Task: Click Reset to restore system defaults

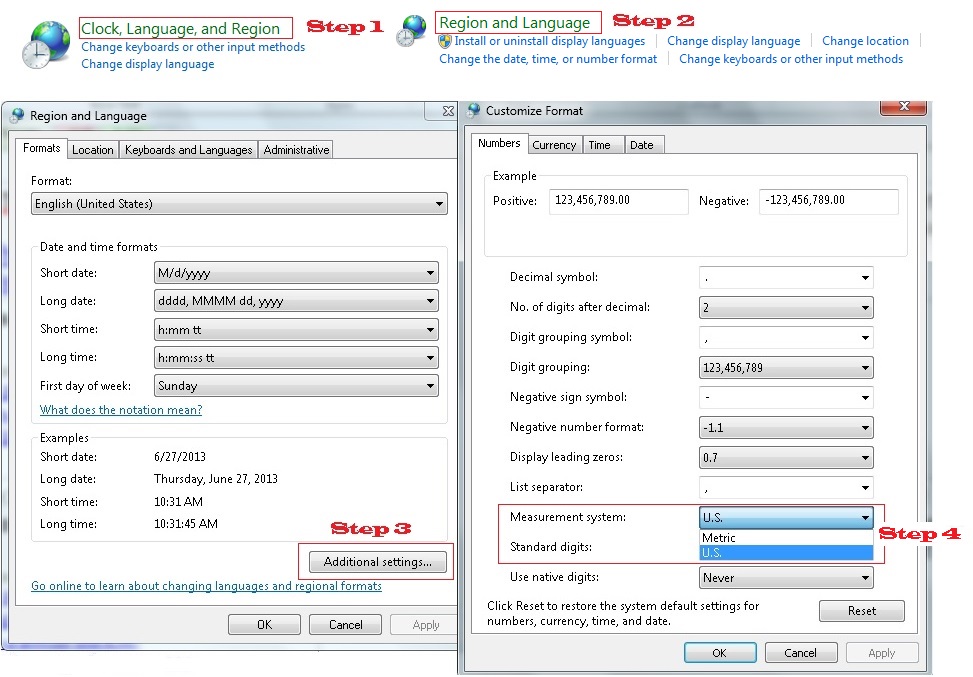Action: pos(861,610)
